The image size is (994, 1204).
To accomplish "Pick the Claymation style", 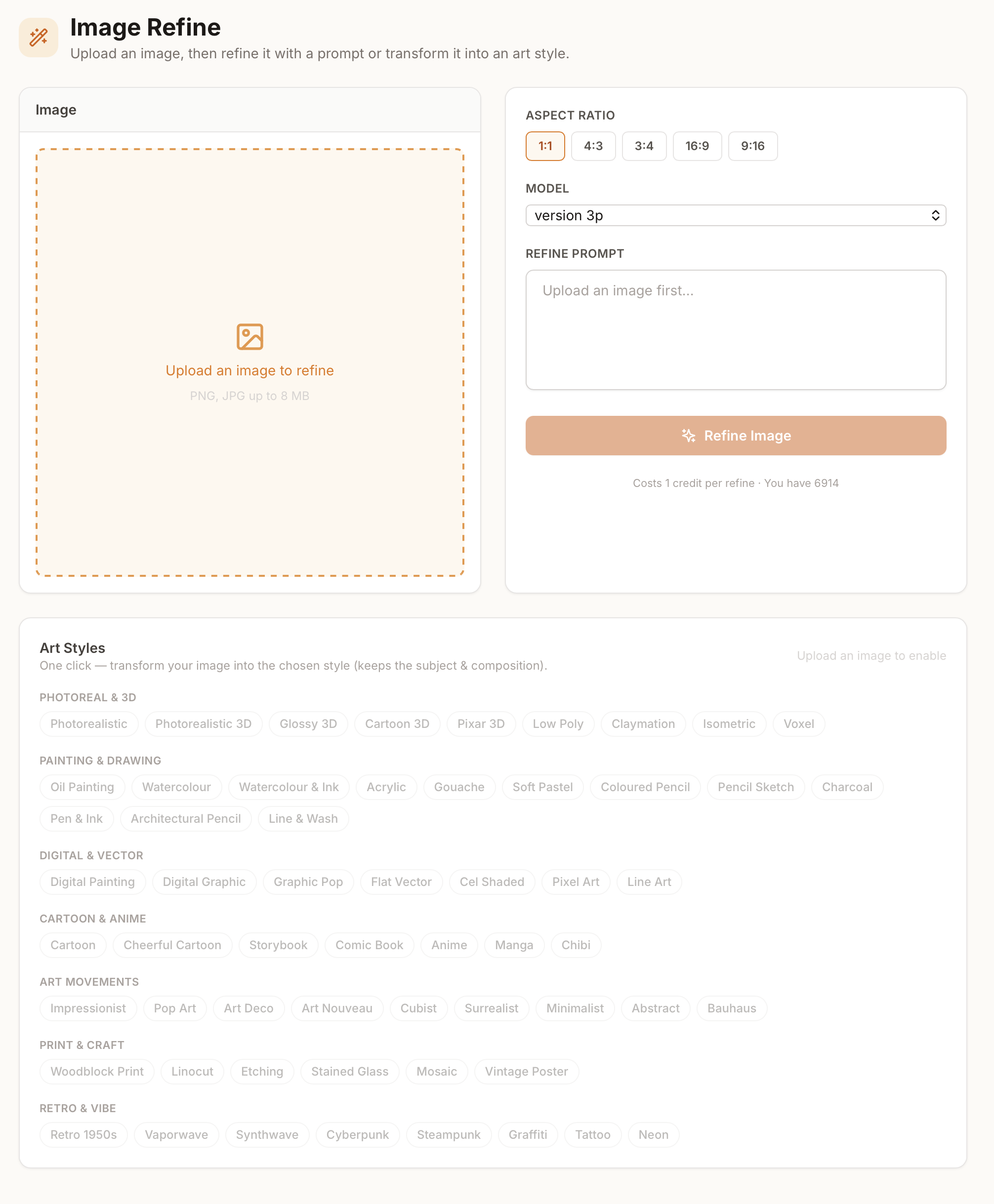I will [x=643, y=724].
